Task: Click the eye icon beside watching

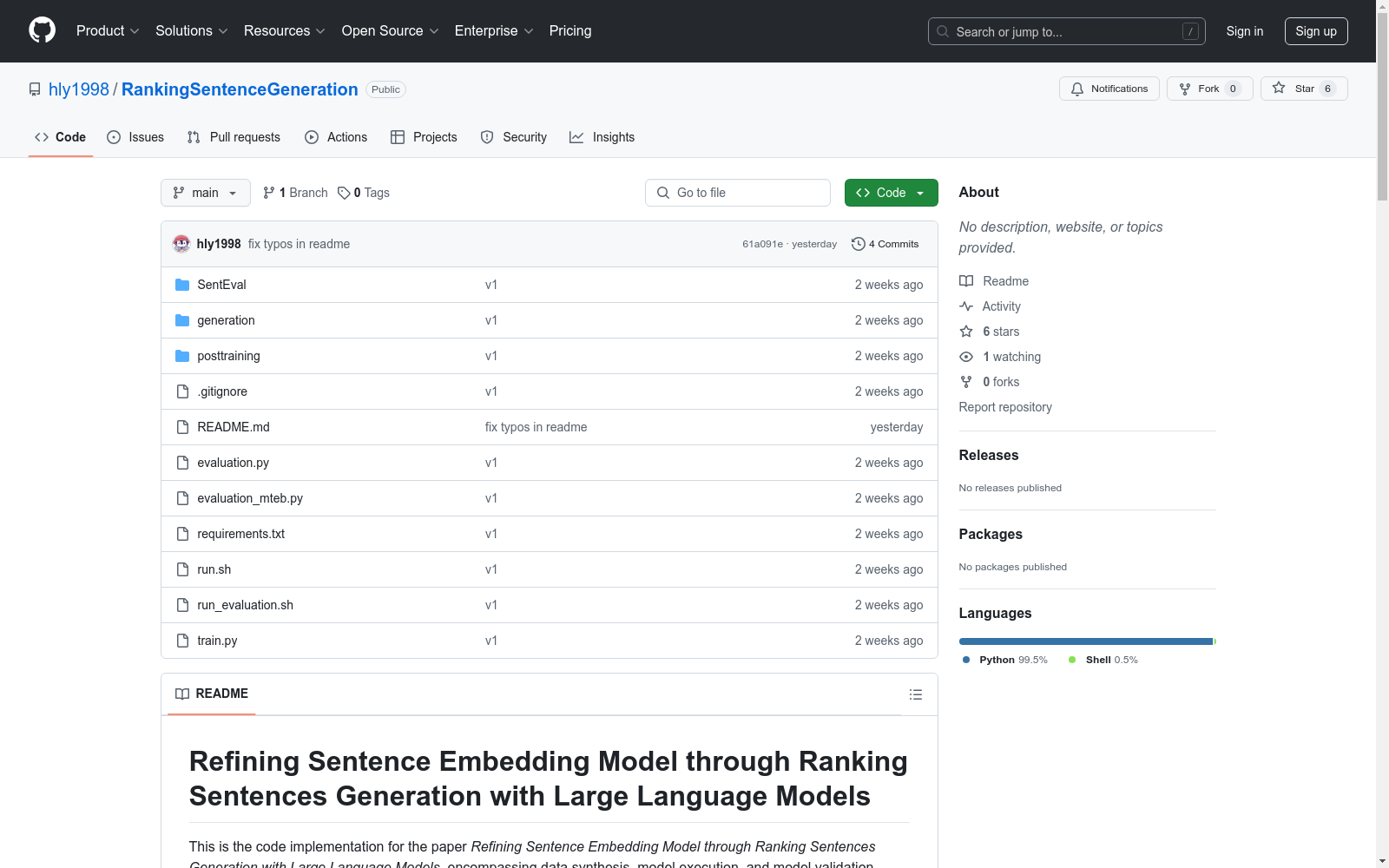Action: (966, 357)
